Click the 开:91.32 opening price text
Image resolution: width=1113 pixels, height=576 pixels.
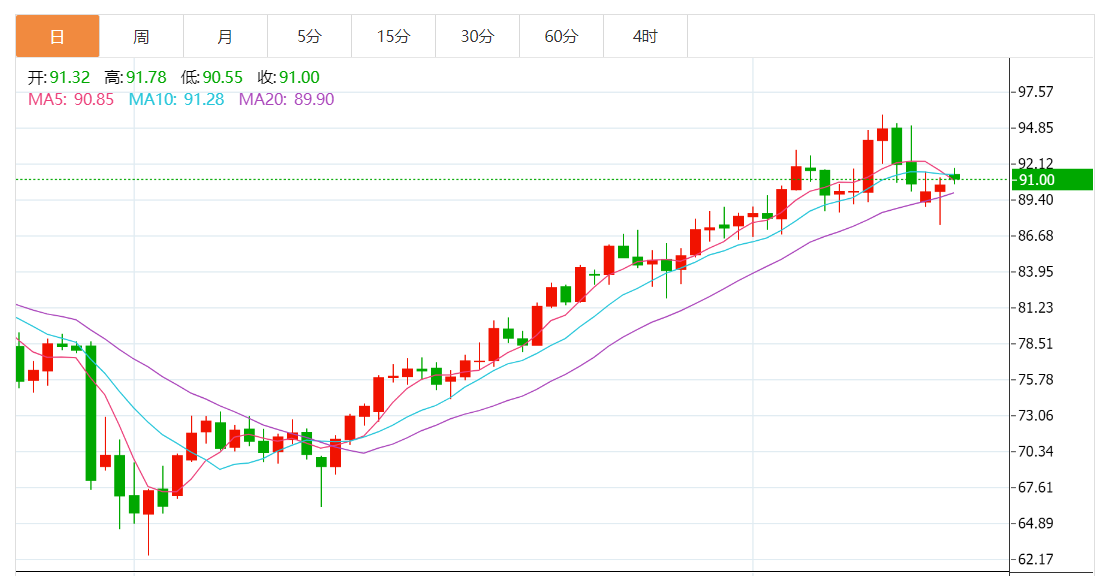[x=59, y=78]
